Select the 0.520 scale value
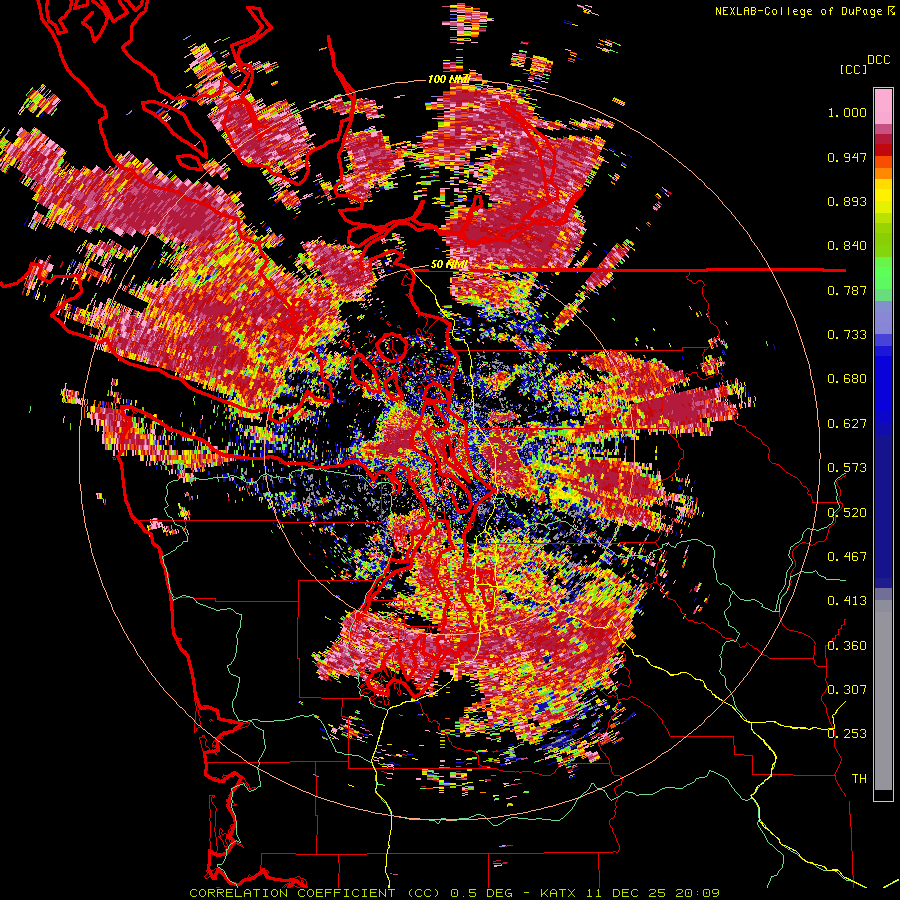The image size is (900, 900). [x=847, y=513]
